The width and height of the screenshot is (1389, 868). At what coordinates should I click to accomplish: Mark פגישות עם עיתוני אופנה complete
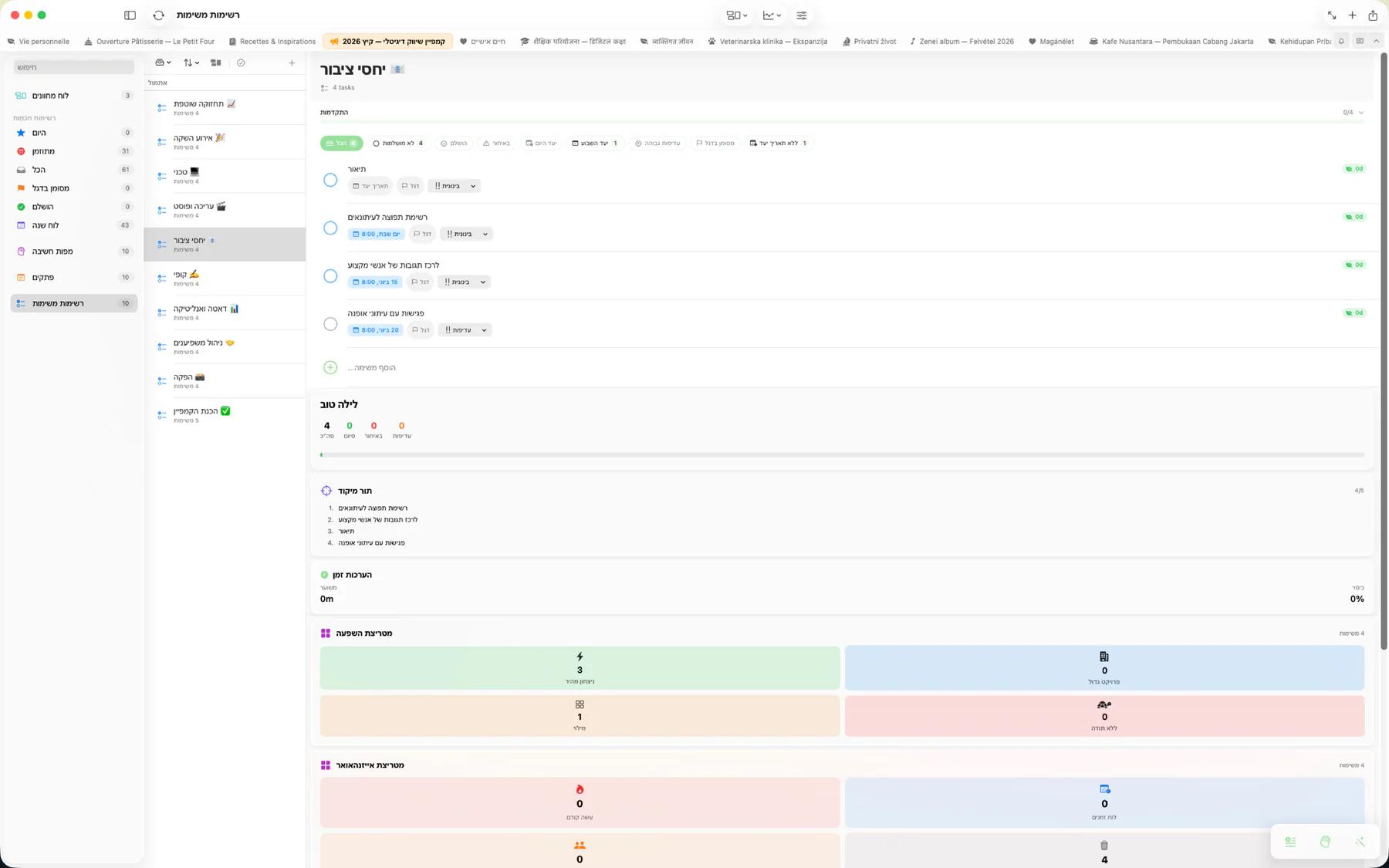(330, 324)
